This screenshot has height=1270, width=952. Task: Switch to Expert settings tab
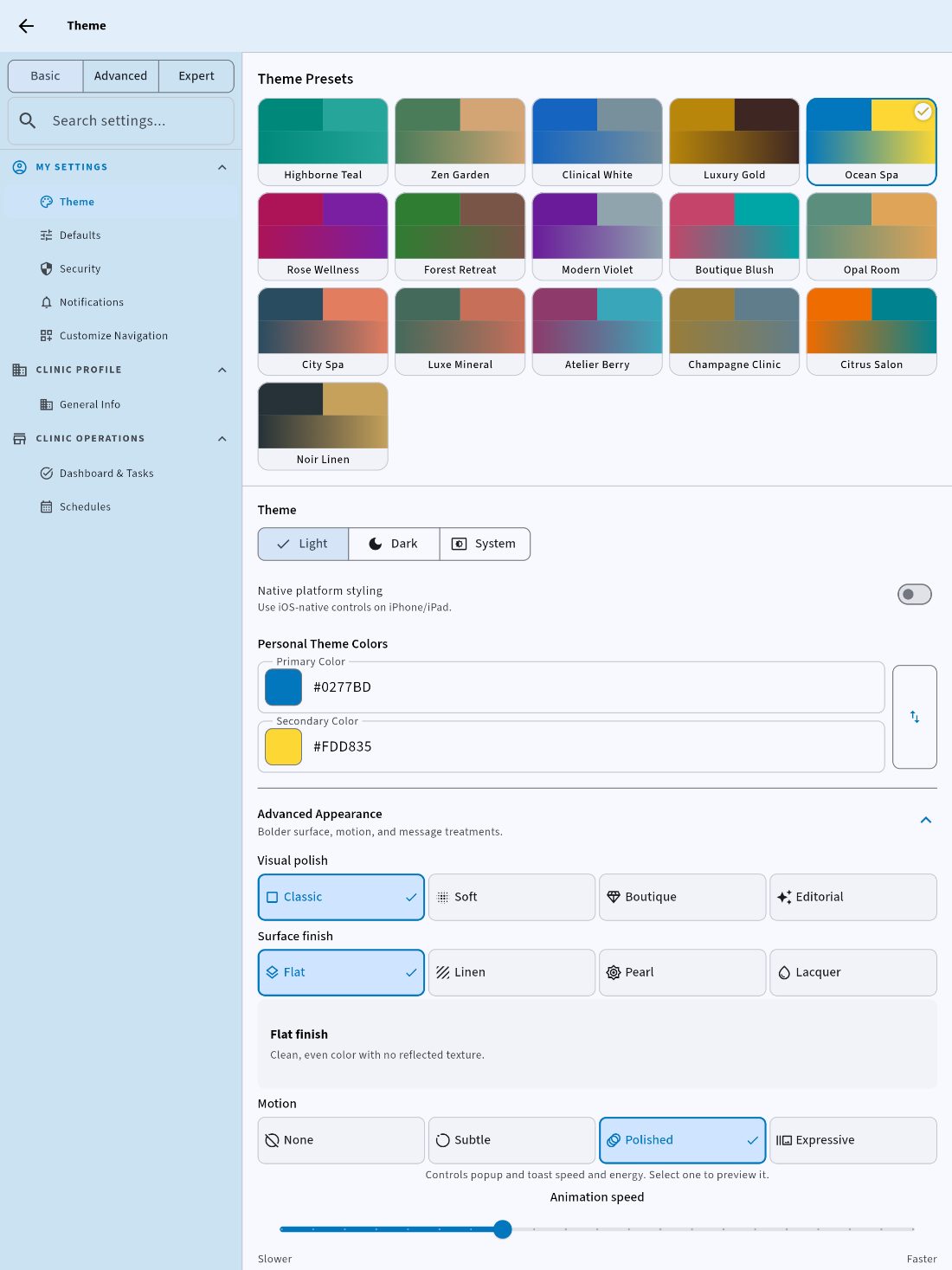(x=196, y=76)
